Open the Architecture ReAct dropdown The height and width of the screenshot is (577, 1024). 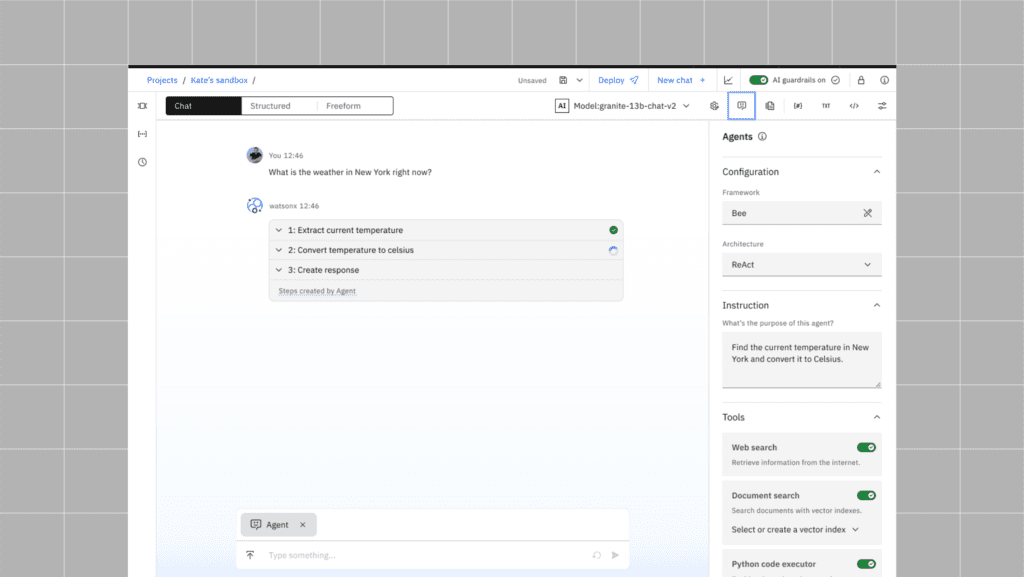tap(802, 264)
